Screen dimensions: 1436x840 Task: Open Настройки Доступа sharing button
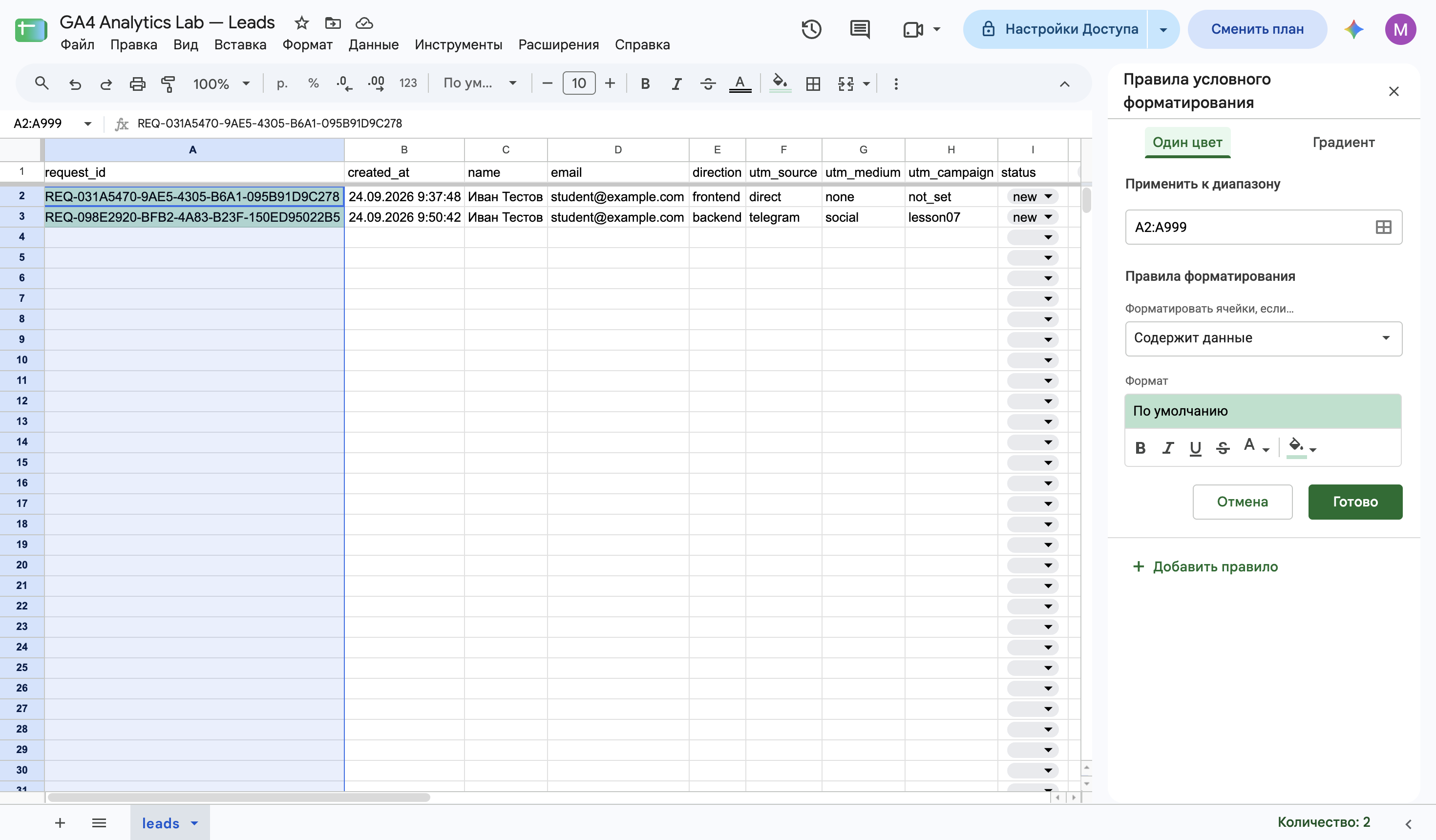click(1061, 29)
